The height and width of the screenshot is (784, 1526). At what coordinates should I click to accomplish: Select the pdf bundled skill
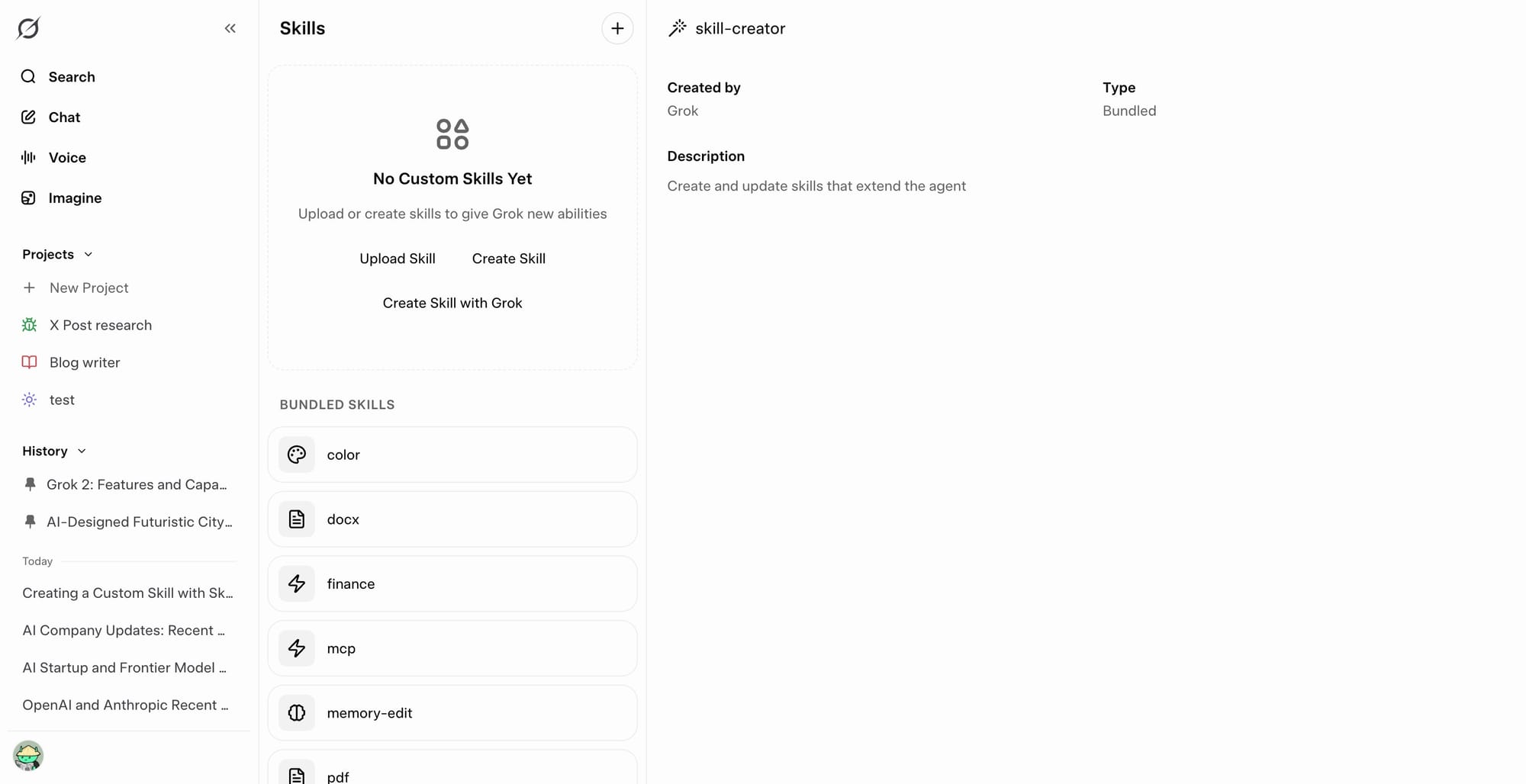tap(452, 767)
